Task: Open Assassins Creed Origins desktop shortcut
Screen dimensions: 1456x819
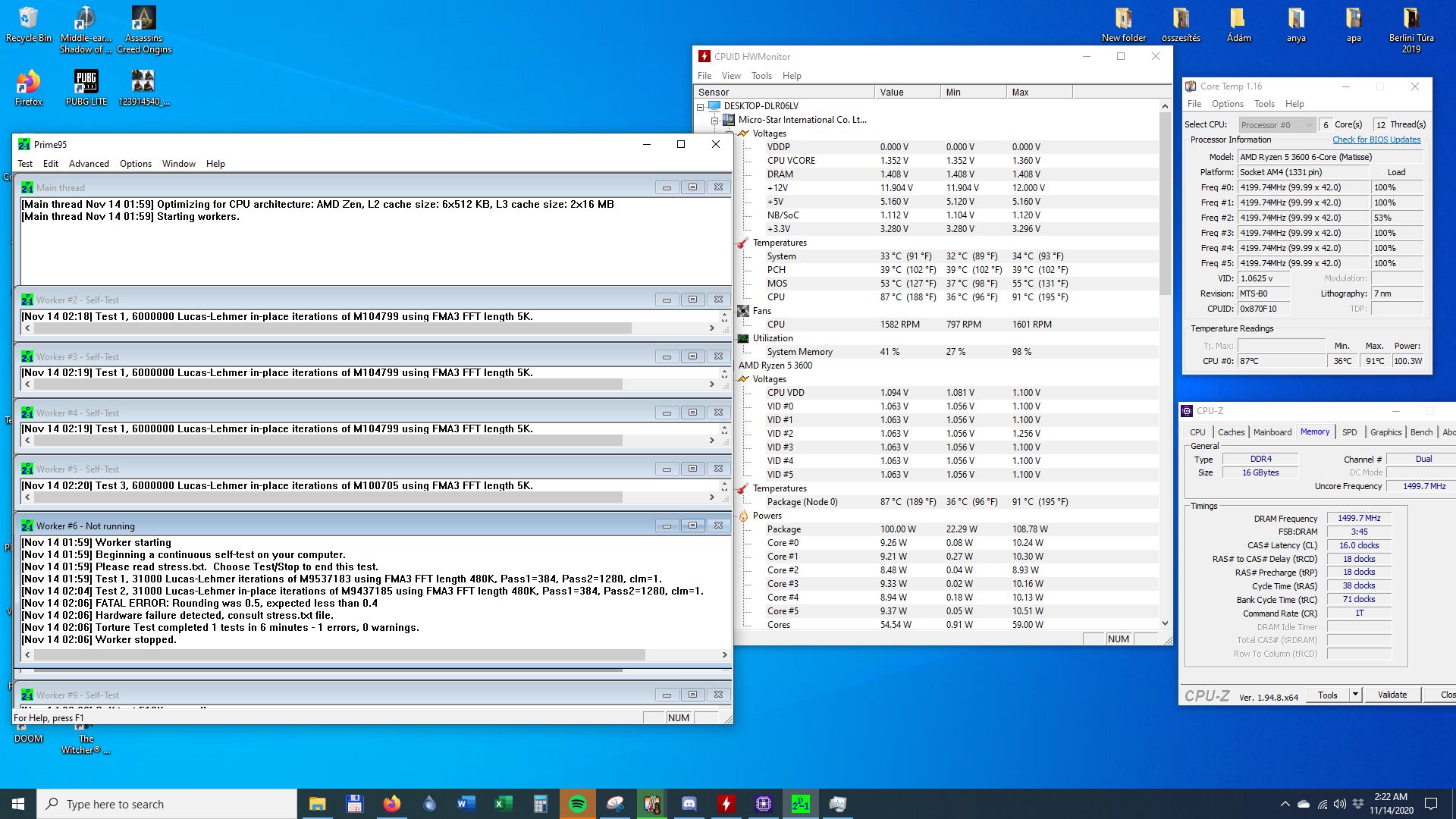Action: tap(143, 30)
